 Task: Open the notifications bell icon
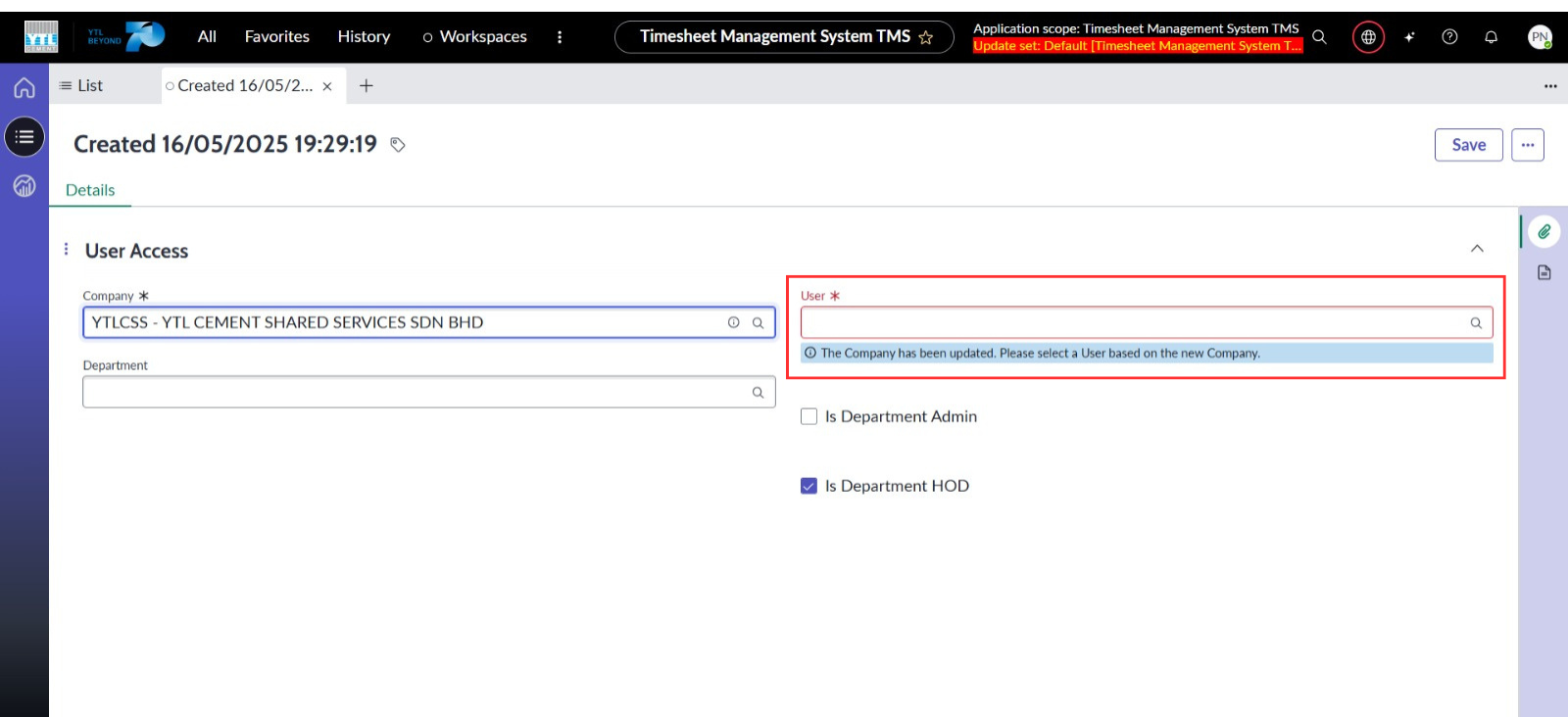point(1491,37)
